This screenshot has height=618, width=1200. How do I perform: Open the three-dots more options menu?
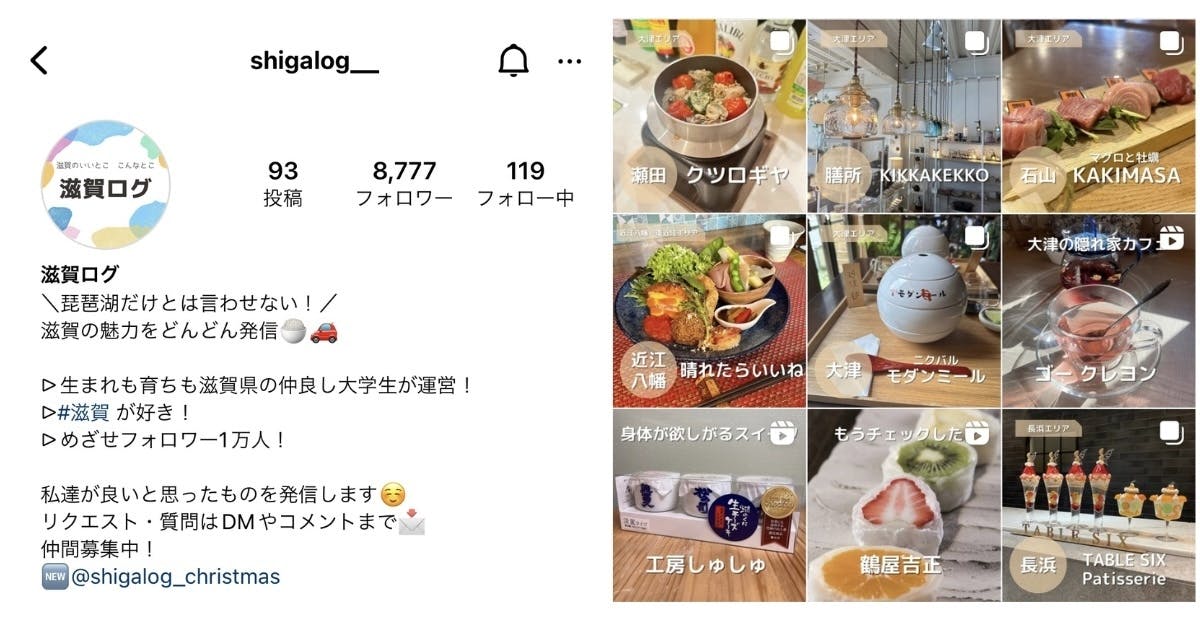pos(570,62)
